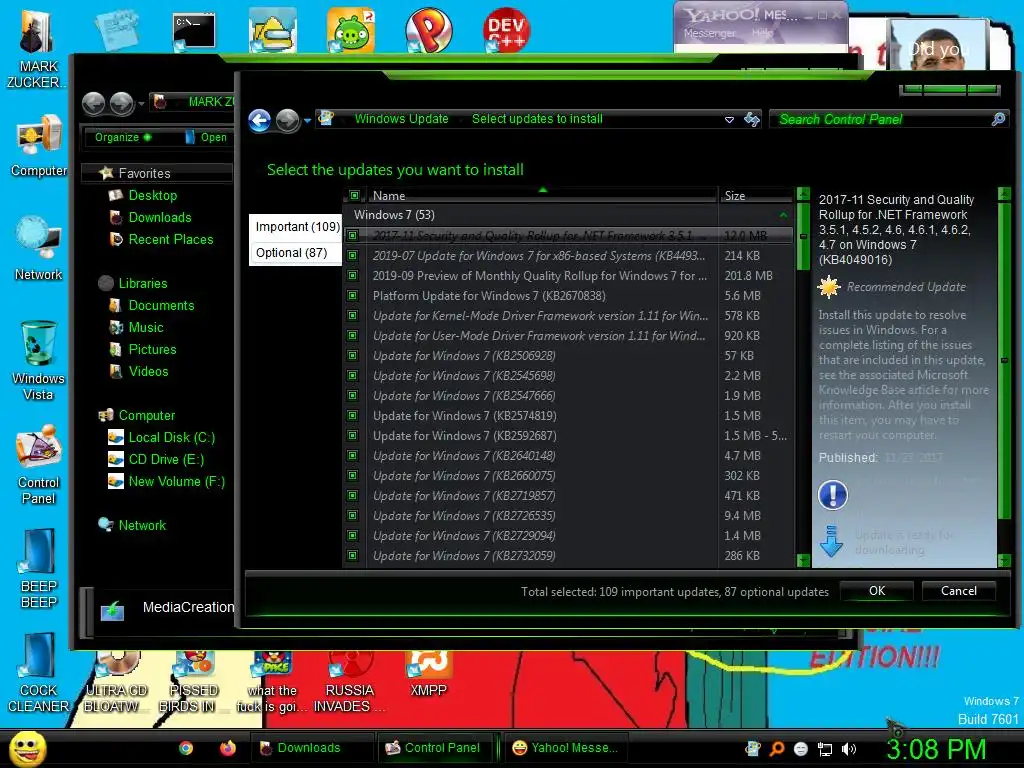Viewport: 1024px width, 768px height.
Task: Open the BEEP BEEP desktop shortcut
Action: 39,568
